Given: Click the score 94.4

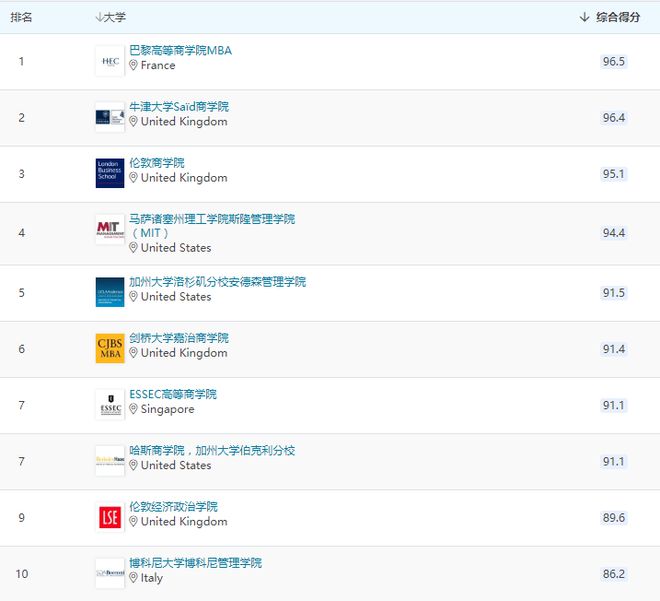Looking at the screenshot, I should tap(614, 233).
